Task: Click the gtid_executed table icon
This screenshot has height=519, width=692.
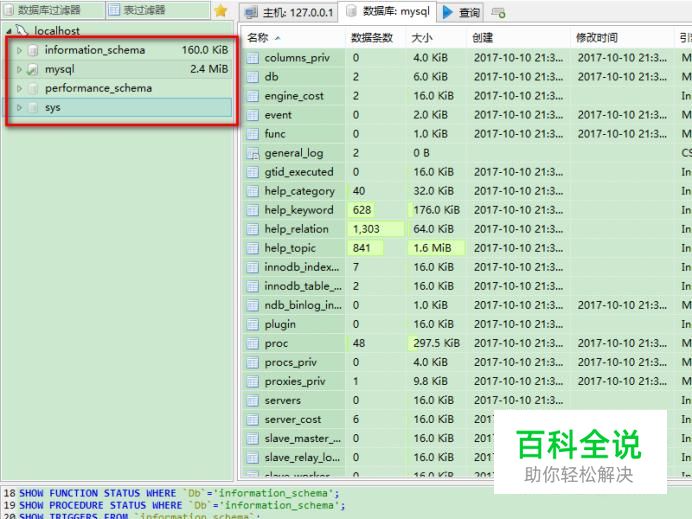Action: pos(253,172)
